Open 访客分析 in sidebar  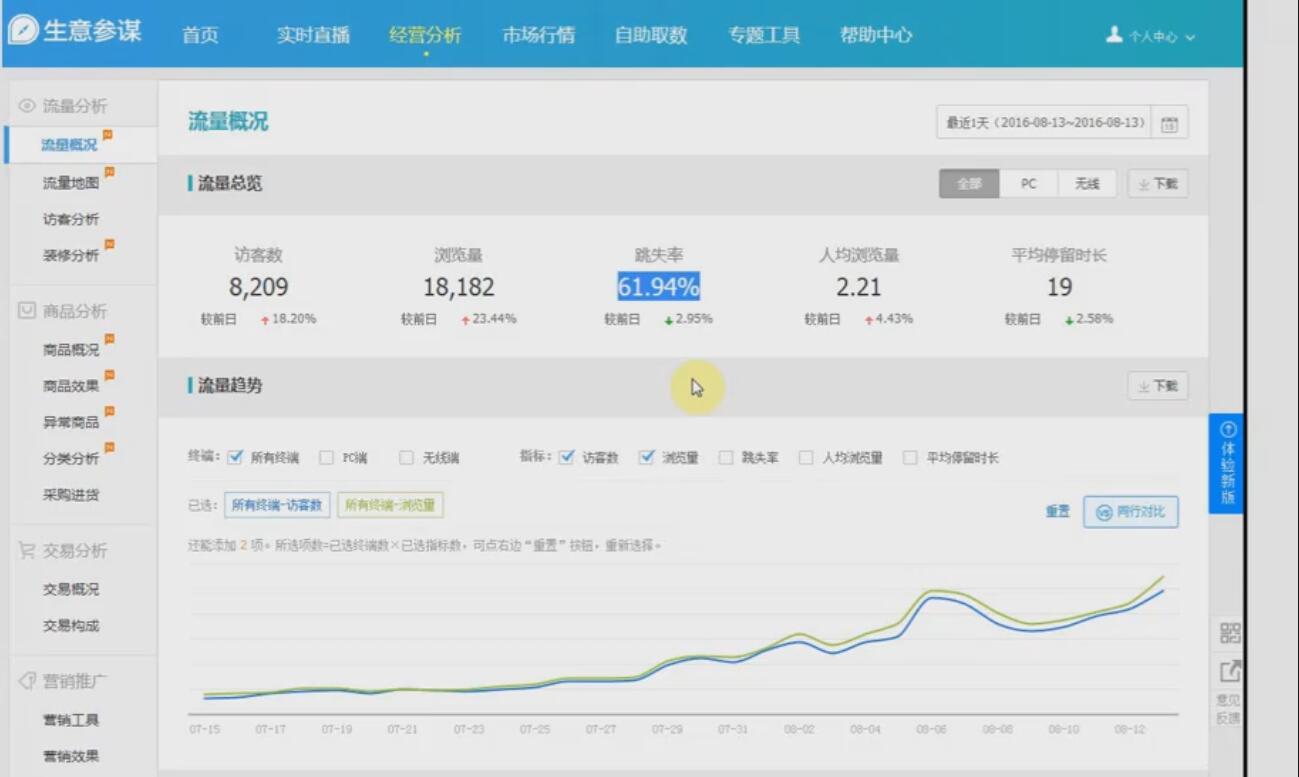[x=70, y=219]
